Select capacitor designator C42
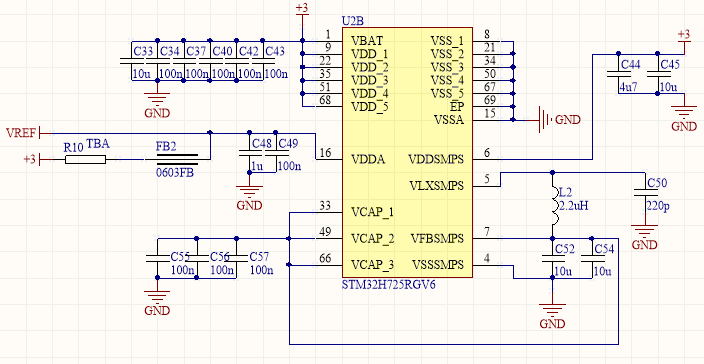This screenshot has height=364, width=704. coord(248,51)
